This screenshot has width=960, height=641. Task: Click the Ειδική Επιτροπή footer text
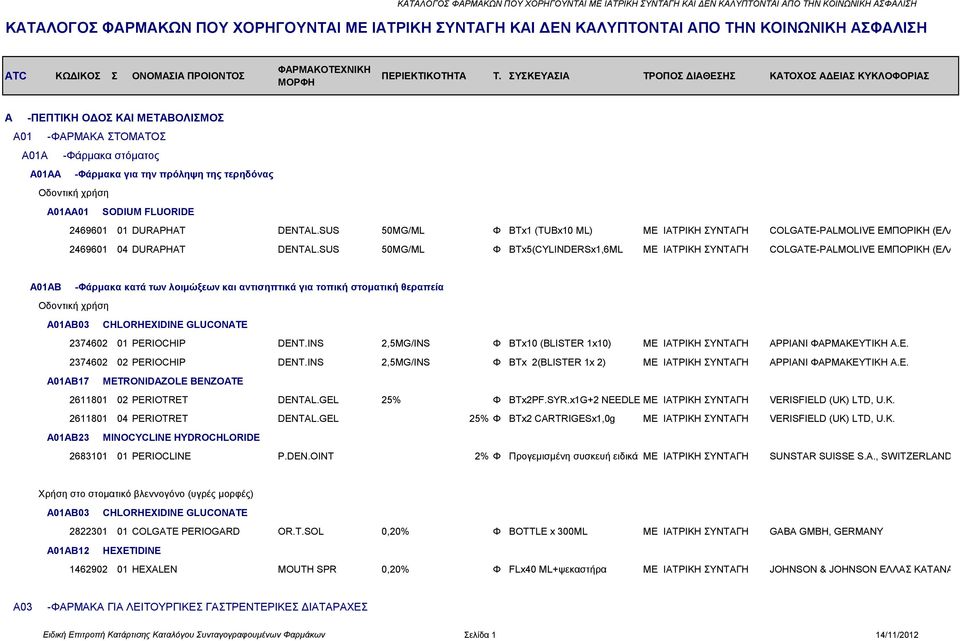pyautogui.click(x=184, y=635)
